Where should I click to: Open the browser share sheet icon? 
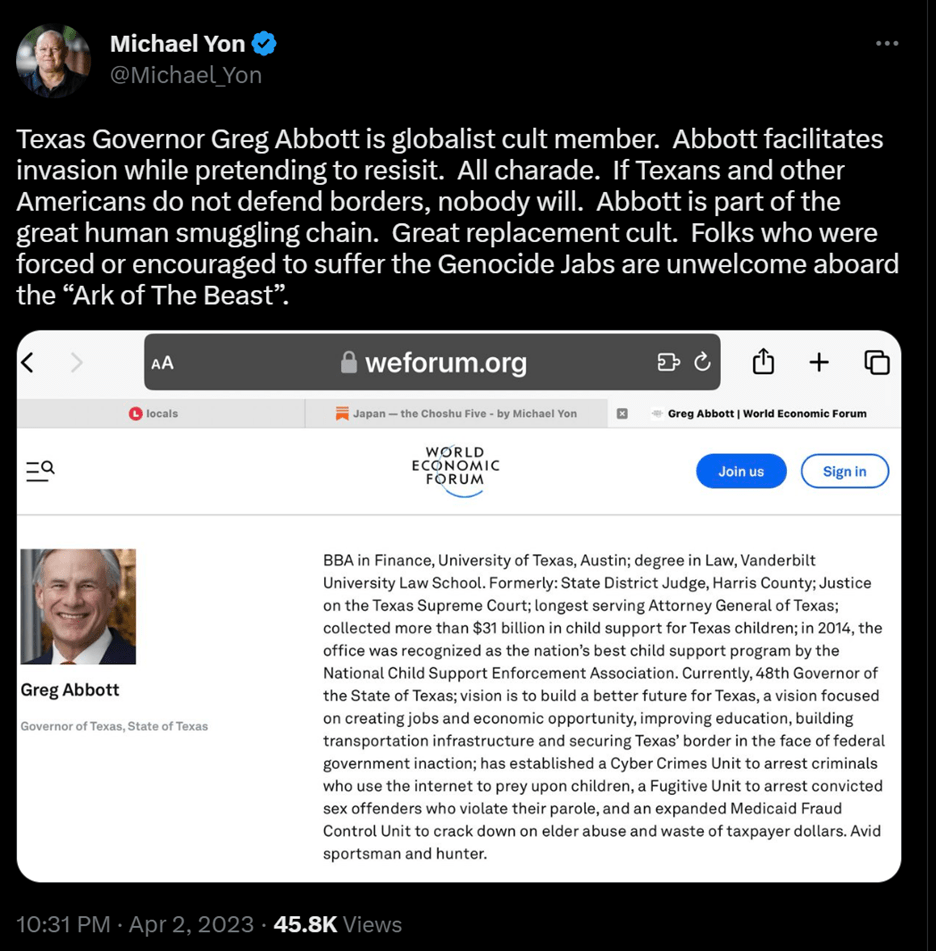point(763,362)
